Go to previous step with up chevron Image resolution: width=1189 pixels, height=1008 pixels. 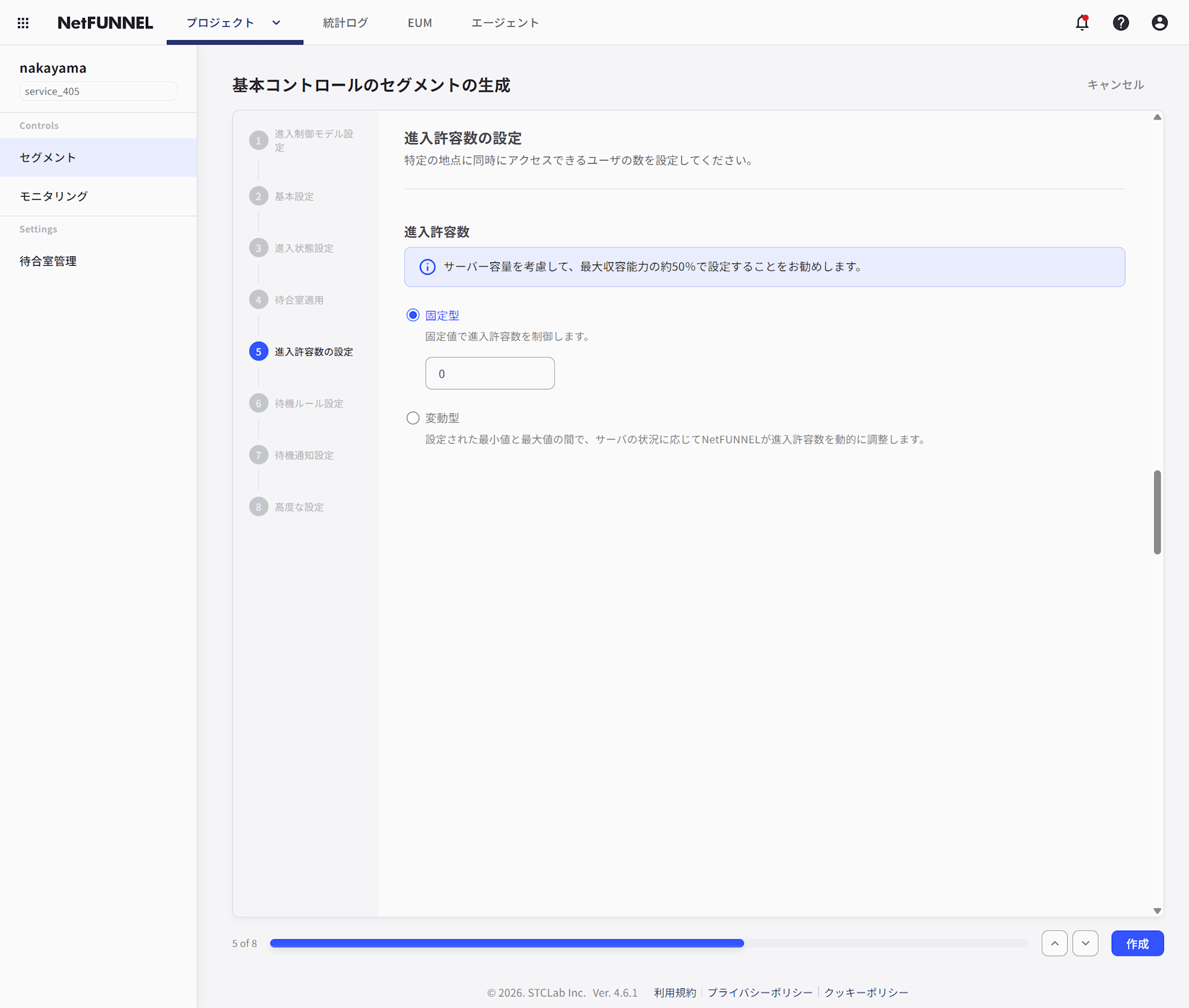pos(1054,943)
